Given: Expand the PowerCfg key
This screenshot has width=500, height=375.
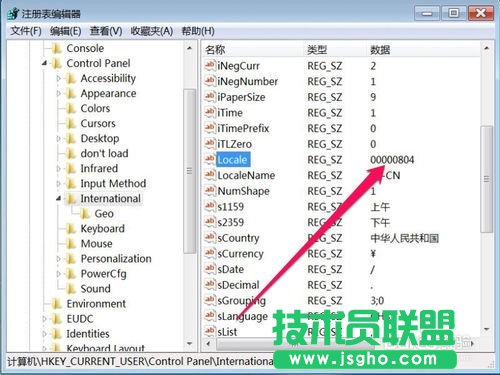Looking at the screenshot, I should (59, 274).
